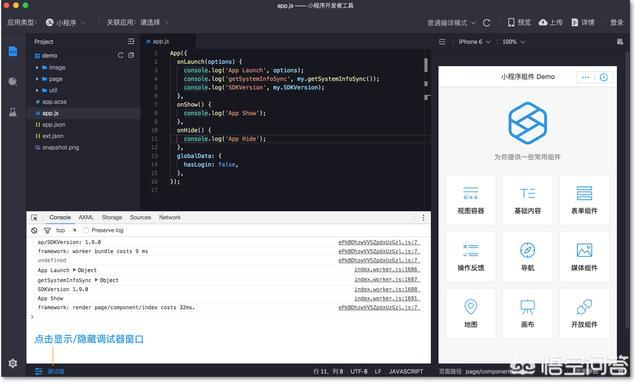Image resolution: width=640 pixels, height=388 pixels.
Task: Open devtools more options vertical dots
Action: pyautogui.click(x=423, y=218)
